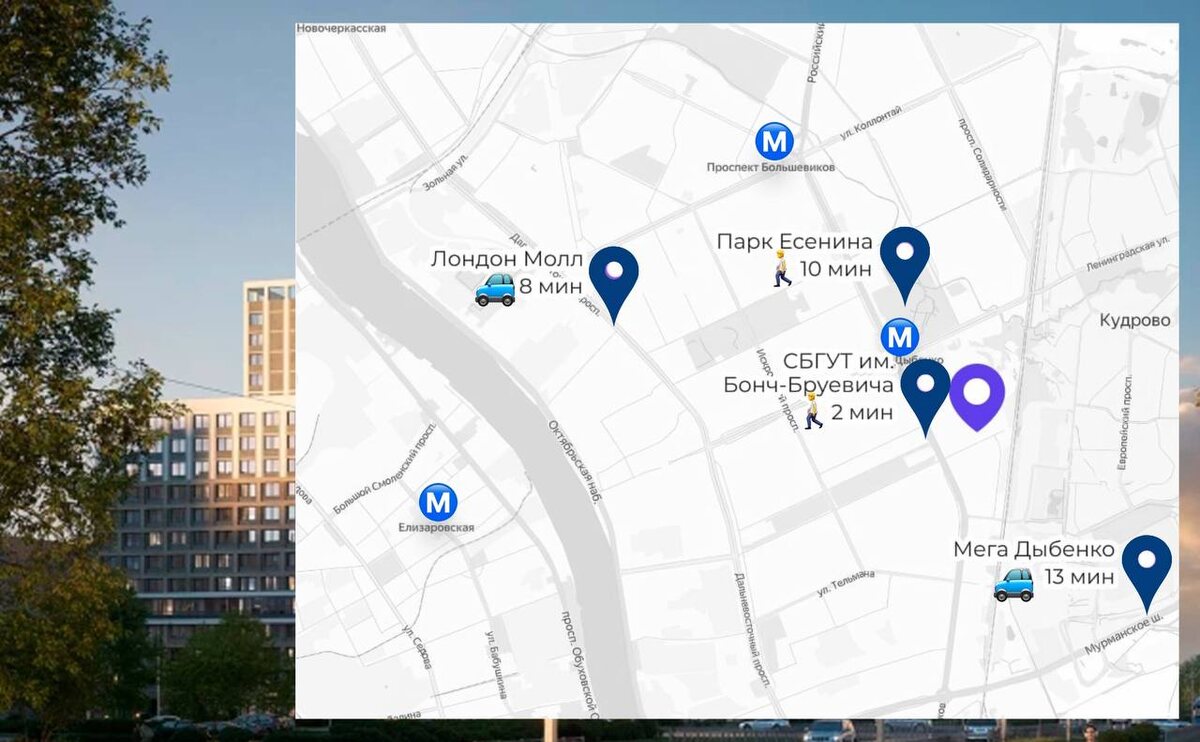
Task: Click the Мурманское ш. road label
Action: (1125, 637)
